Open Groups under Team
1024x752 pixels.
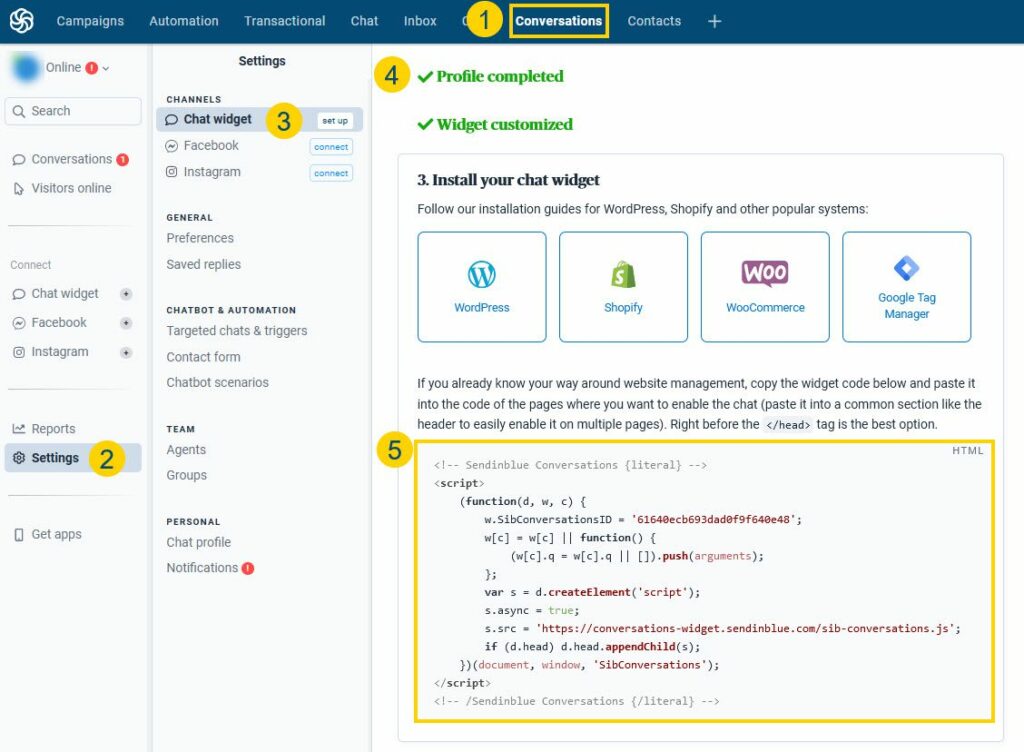[x=187, y=475]
